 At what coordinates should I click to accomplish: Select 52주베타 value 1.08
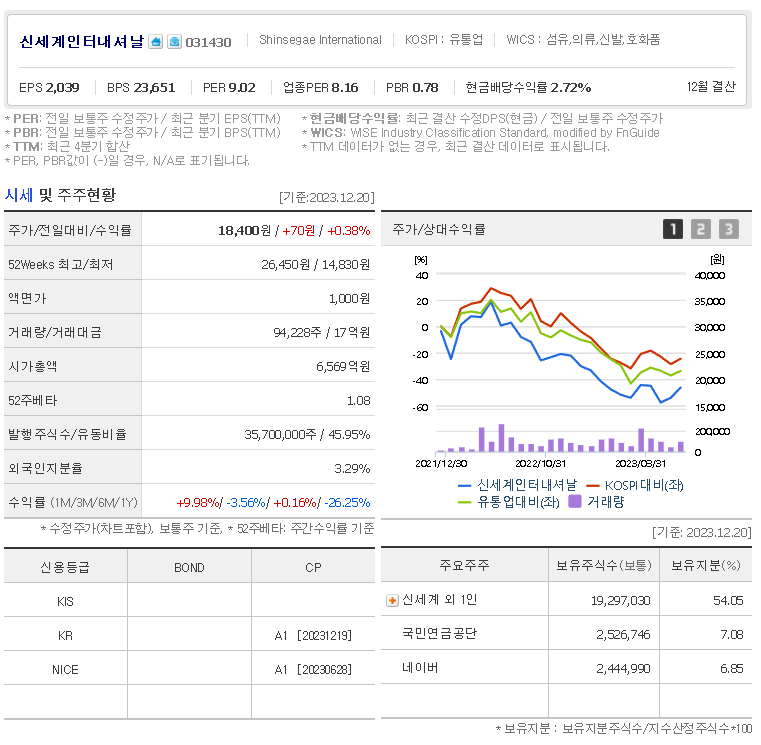(359, 400)
